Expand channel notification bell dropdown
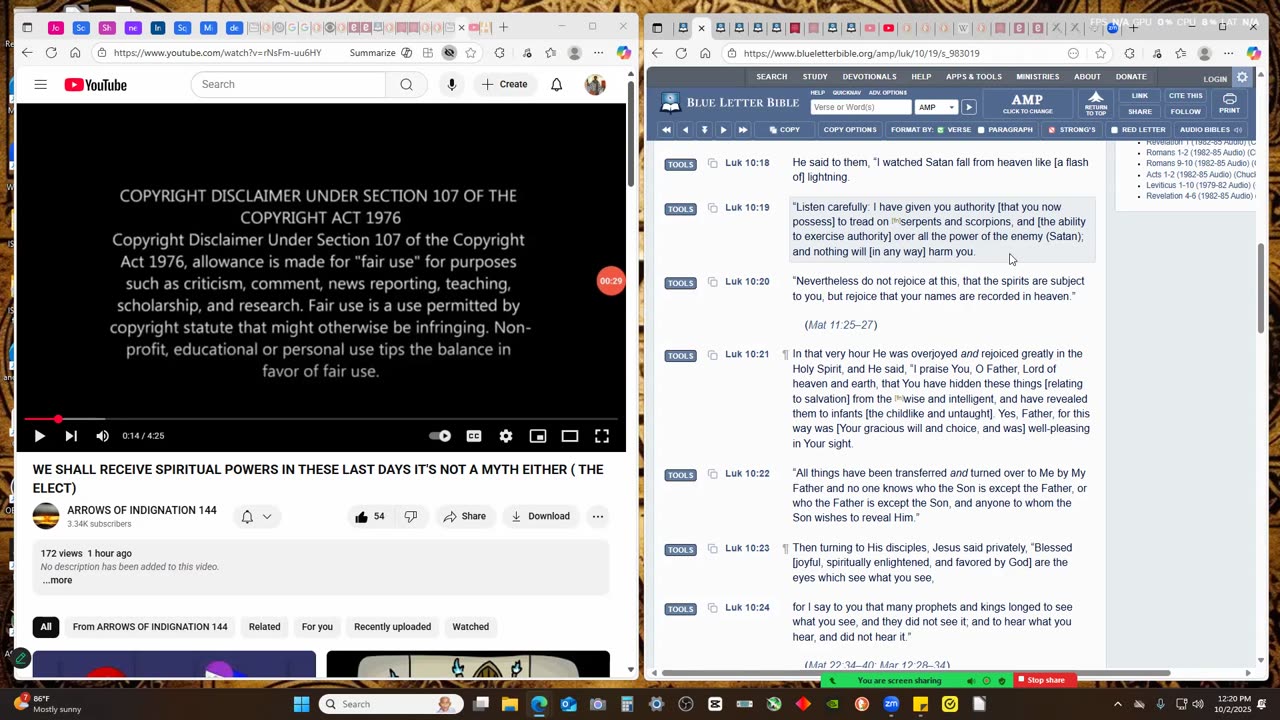Image resolution: width=1280 pixels, height=720 pixels. click(x=256, y=516)
